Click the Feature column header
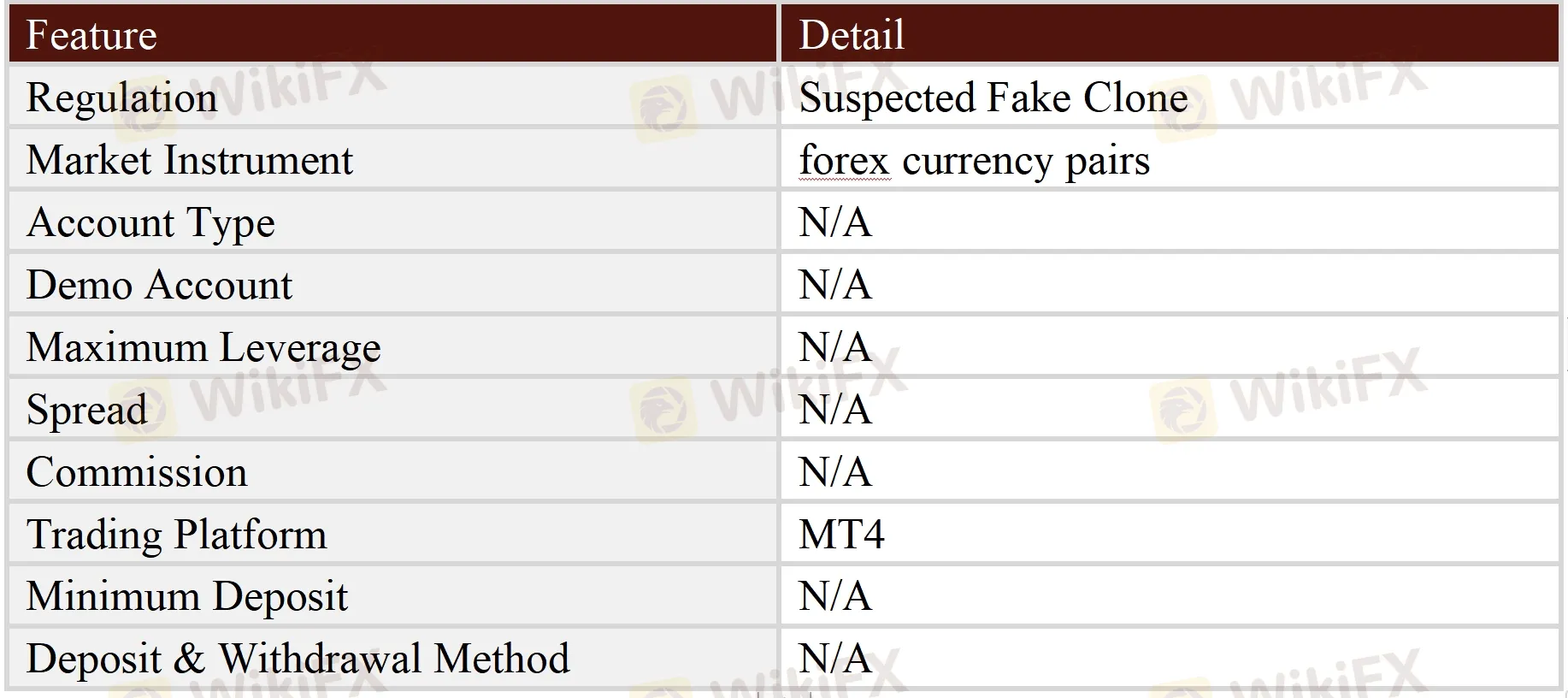This screenshot has height=698, width=1568. 91,36
